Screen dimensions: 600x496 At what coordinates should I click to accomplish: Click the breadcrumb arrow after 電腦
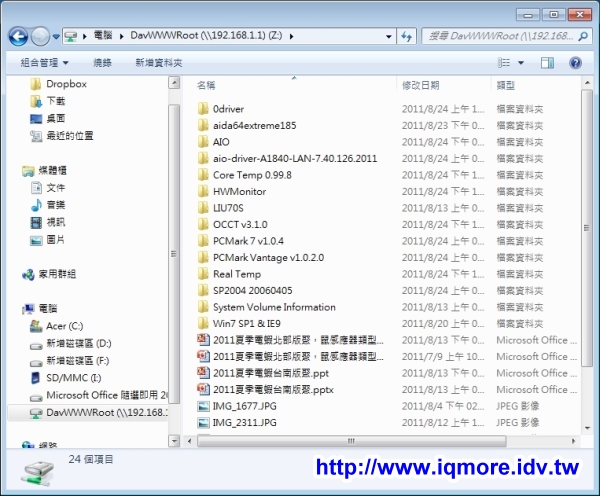121,36
